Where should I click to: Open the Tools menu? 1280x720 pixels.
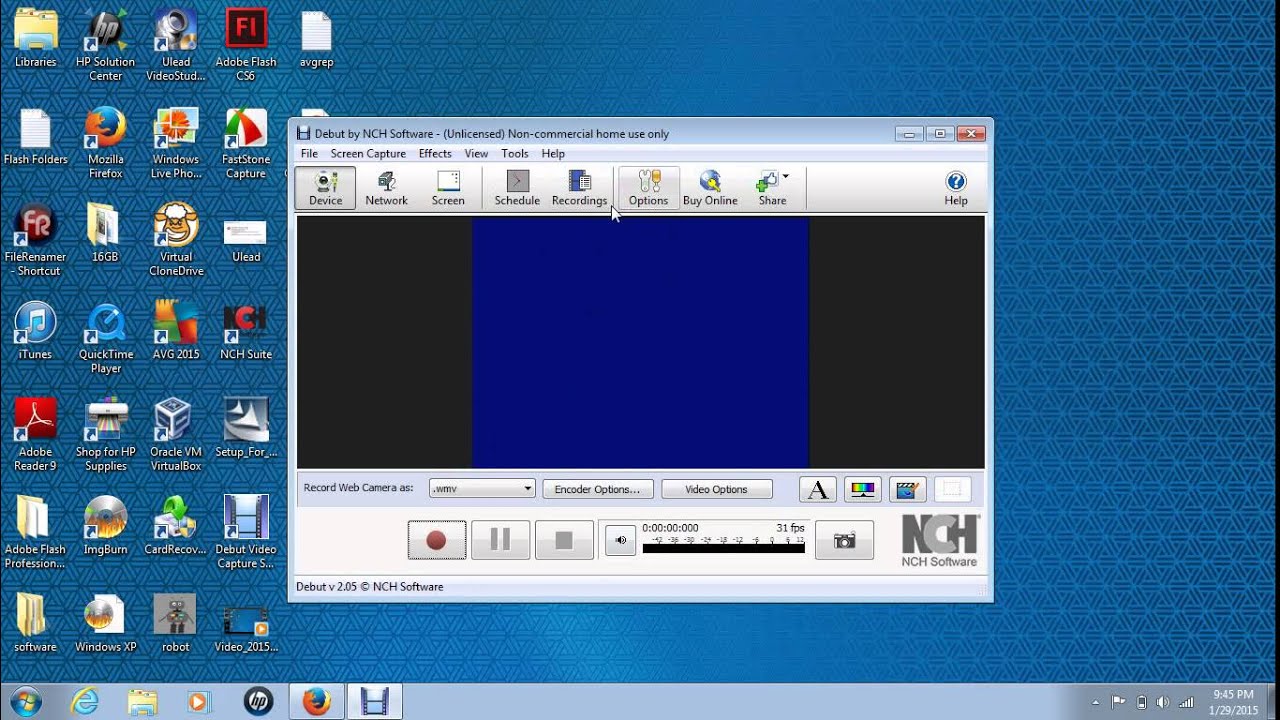[515, 154]
